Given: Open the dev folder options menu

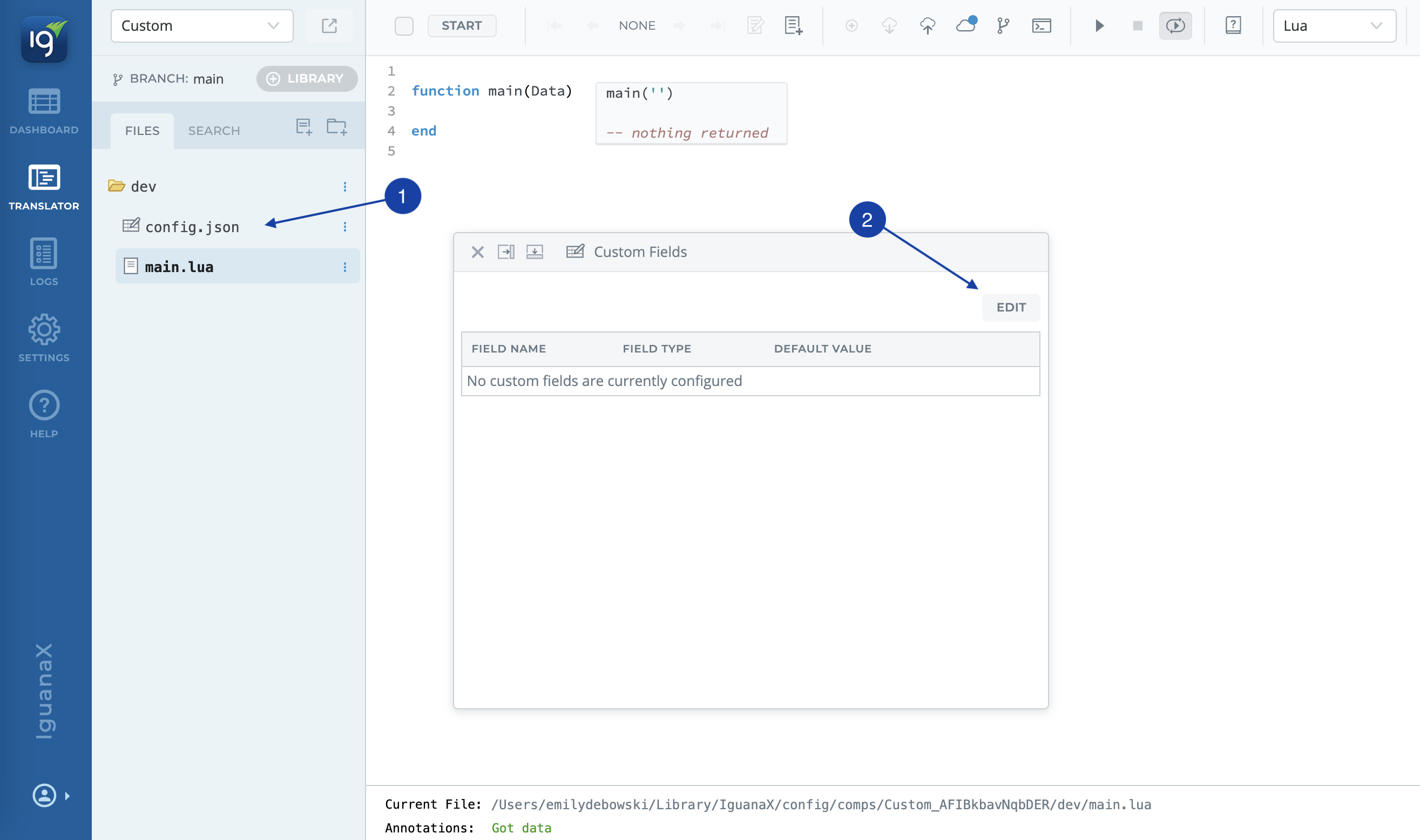Looking at the screenshot, I should tap(344, 186).
